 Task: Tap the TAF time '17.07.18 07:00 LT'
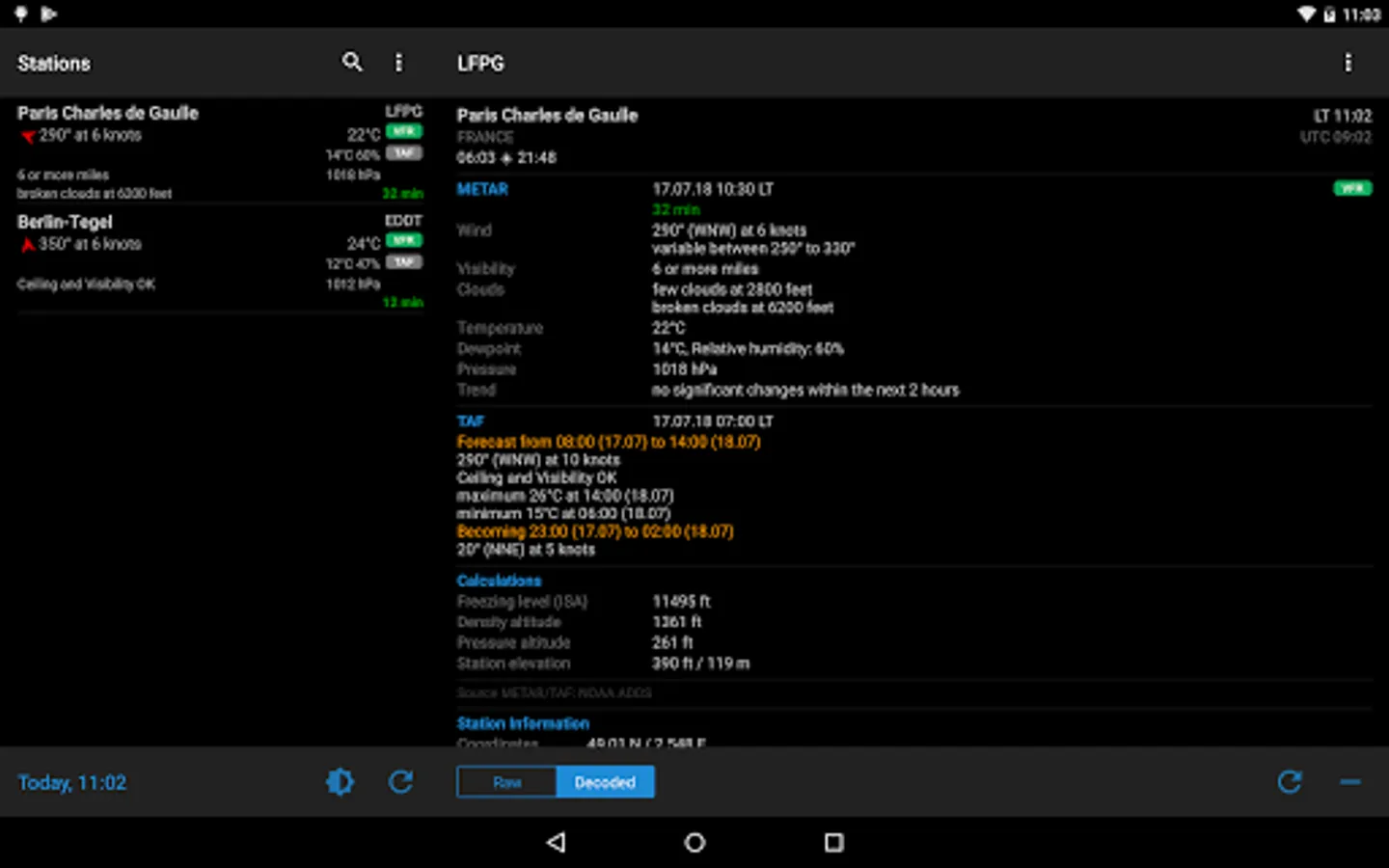pyautogui.click(x=713, y=421)
